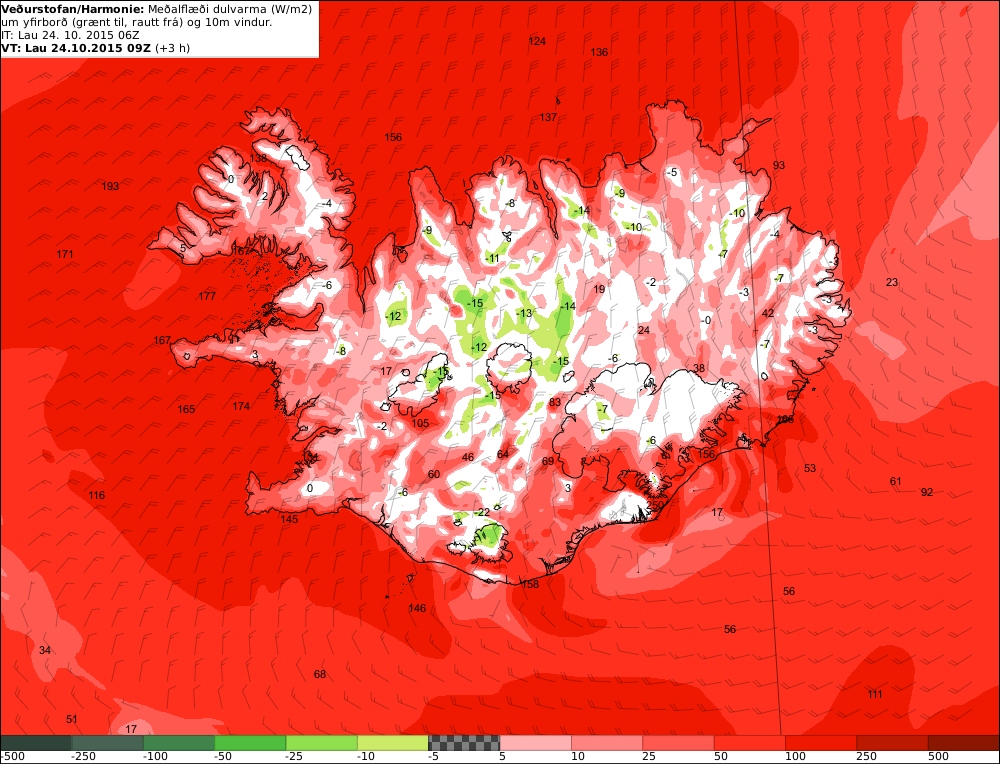
Task: Select the value 93 off the northeast coast
Action: click(x=779, y=165)
